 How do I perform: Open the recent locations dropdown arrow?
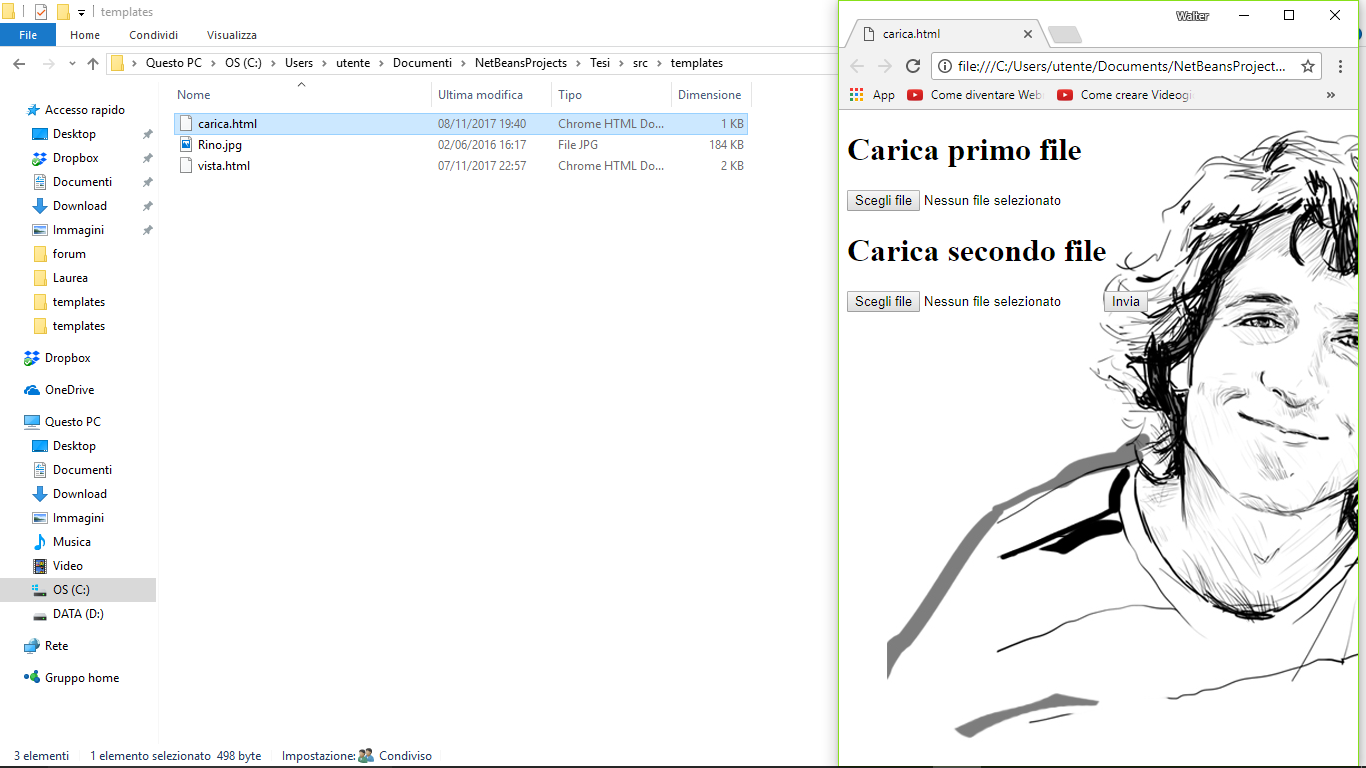pos(71,63)
